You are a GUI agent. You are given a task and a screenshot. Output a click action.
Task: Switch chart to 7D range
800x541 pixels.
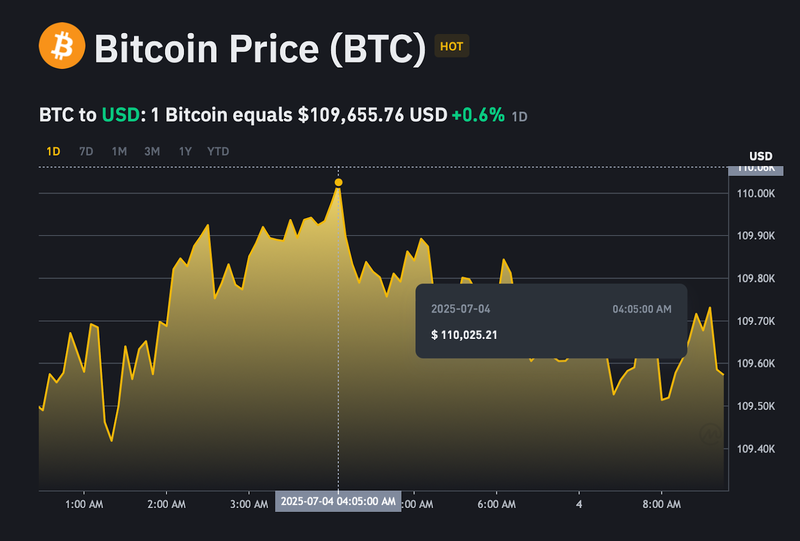point(86,151)
